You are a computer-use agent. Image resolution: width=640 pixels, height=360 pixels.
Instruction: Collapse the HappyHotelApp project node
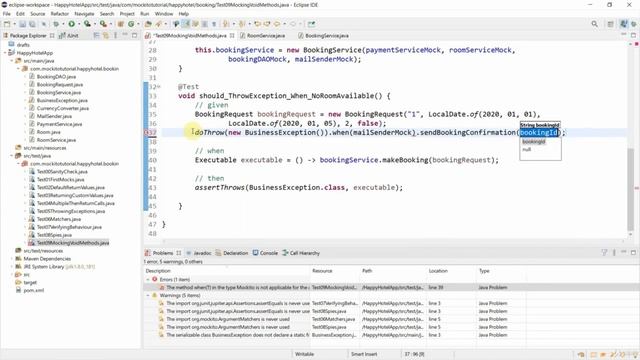click(5, 53)
